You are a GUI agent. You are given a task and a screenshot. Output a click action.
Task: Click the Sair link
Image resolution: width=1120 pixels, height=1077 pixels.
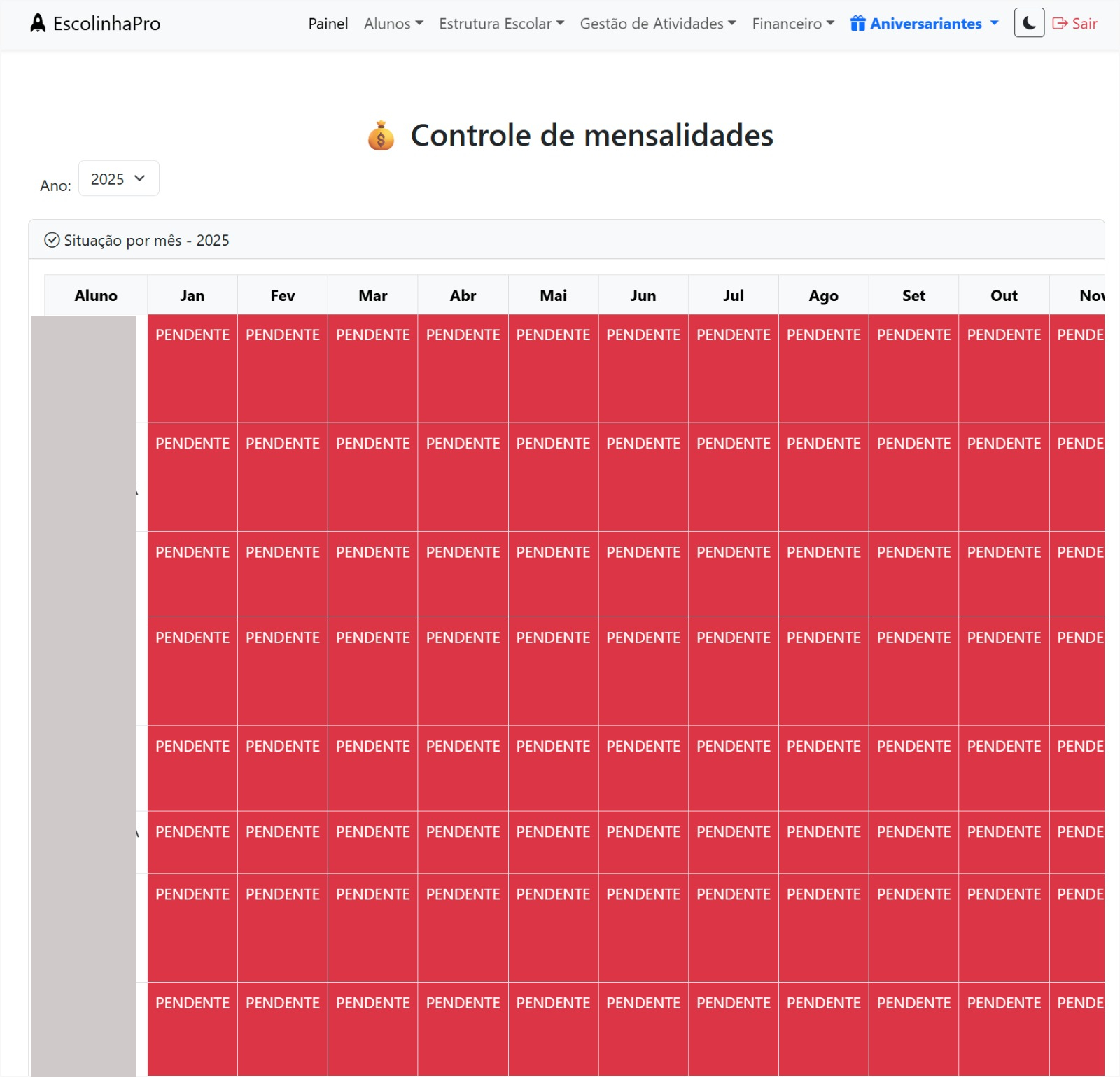tap(1082, 23)
